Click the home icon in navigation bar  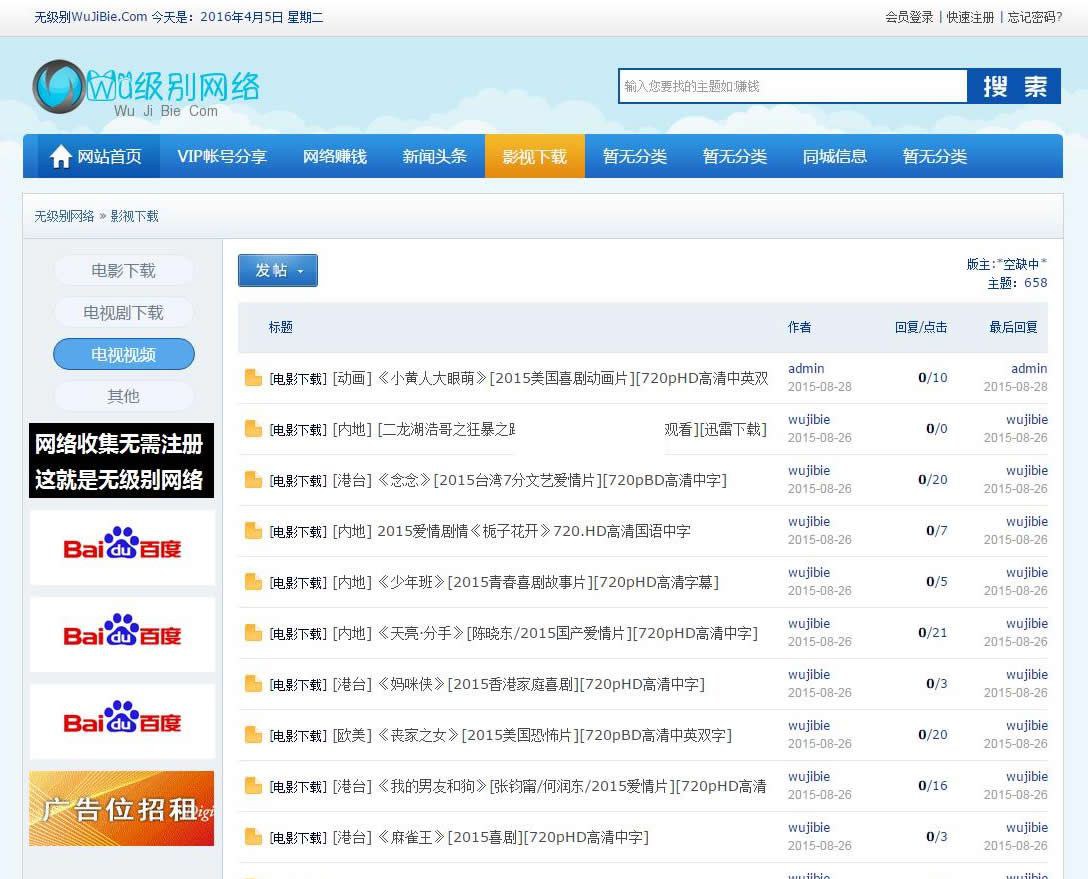click(60, 156)
